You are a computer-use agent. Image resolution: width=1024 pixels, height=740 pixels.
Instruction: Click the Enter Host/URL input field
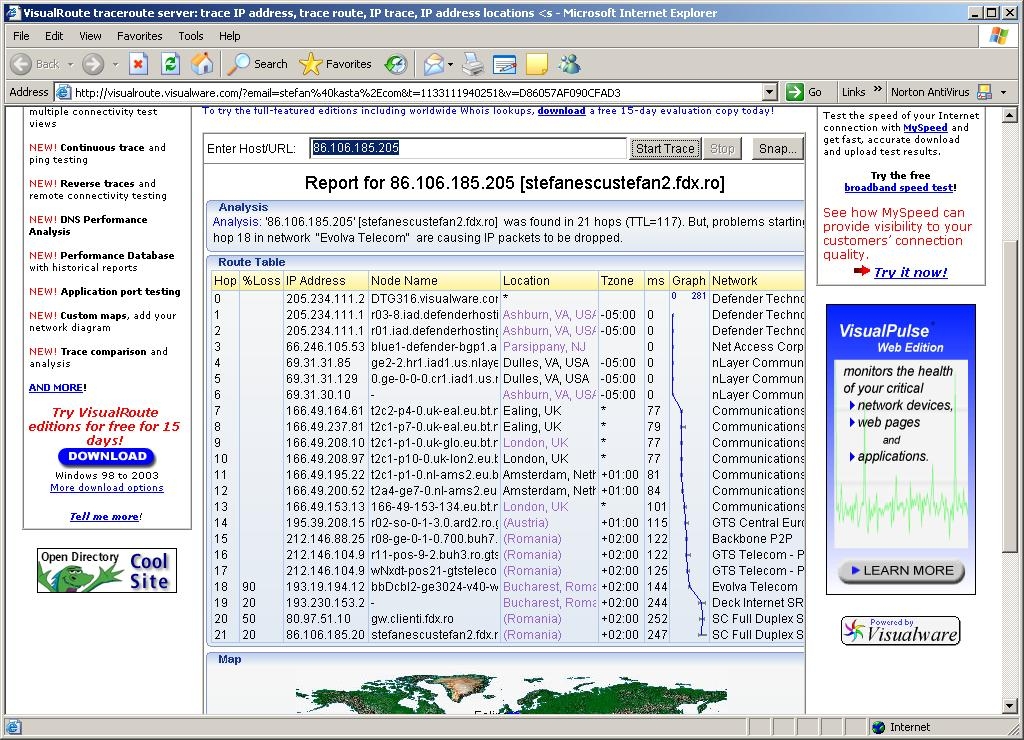tap(468, 148)
